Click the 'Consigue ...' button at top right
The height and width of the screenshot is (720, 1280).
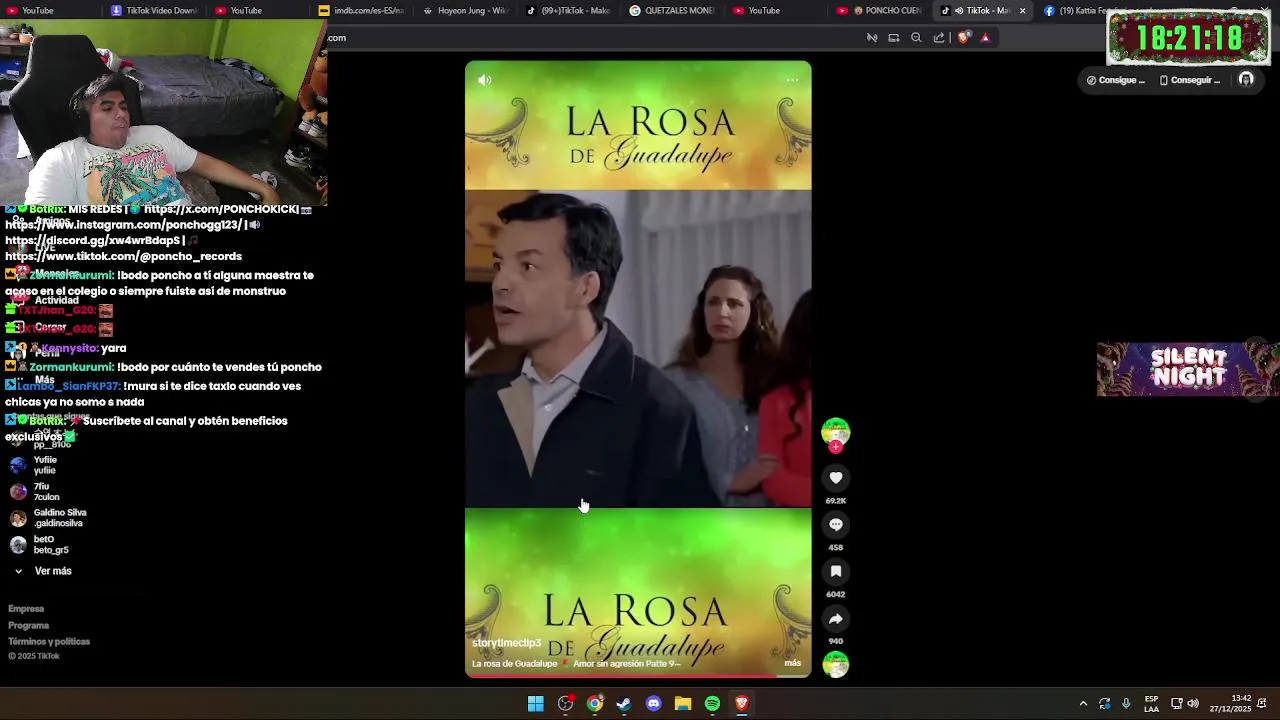tap(1116, 80)
